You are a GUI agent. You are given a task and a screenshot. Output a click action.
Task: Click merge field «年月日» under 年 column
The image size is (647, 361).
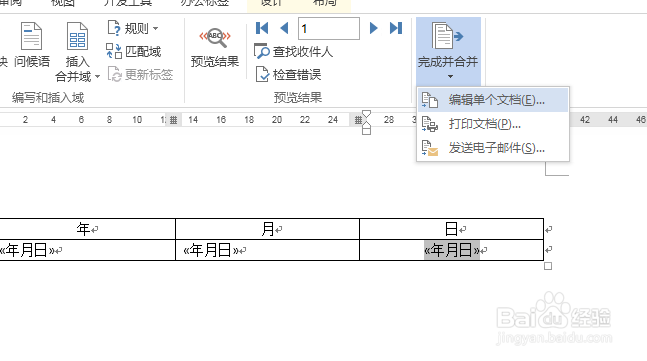point(27,250)
